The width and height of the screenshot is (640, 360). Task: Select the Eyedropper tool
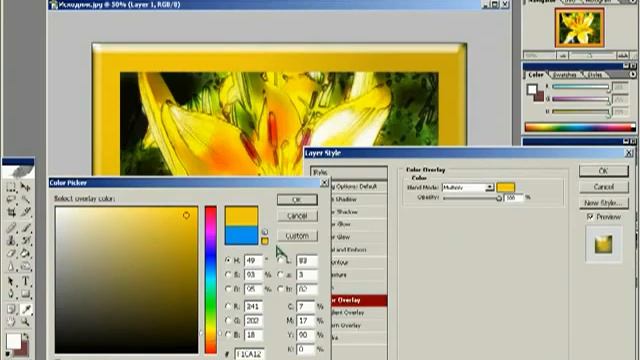click(x=25, y=309)
